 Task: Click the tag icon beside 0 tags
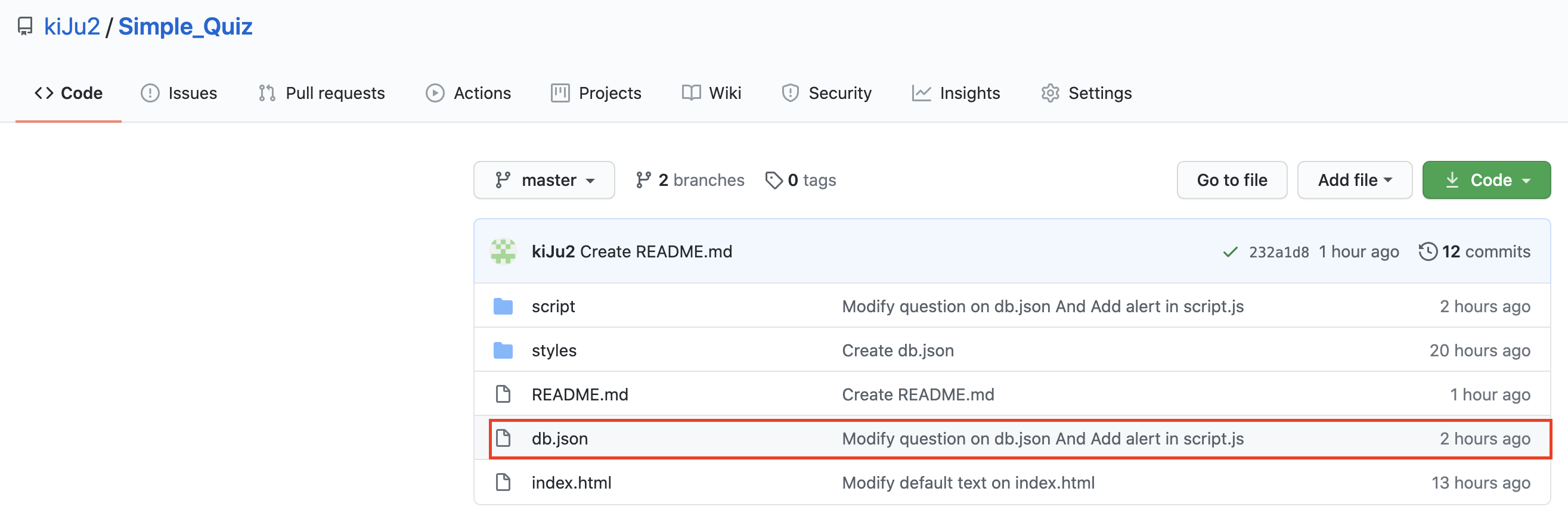(774, 180)
